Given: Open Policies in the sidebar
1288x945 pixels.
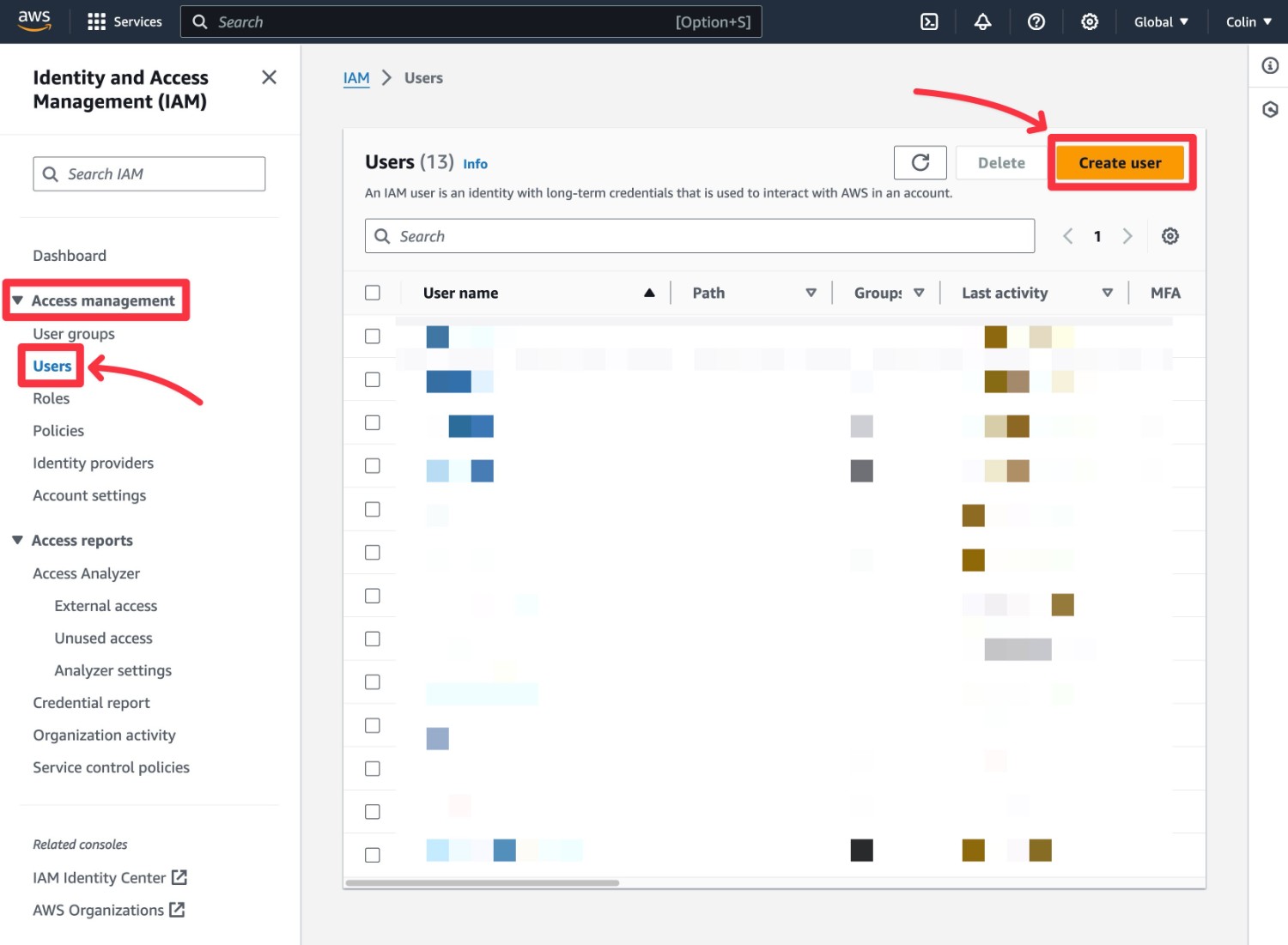Looking at the screenshot, I should pos(58,430).
